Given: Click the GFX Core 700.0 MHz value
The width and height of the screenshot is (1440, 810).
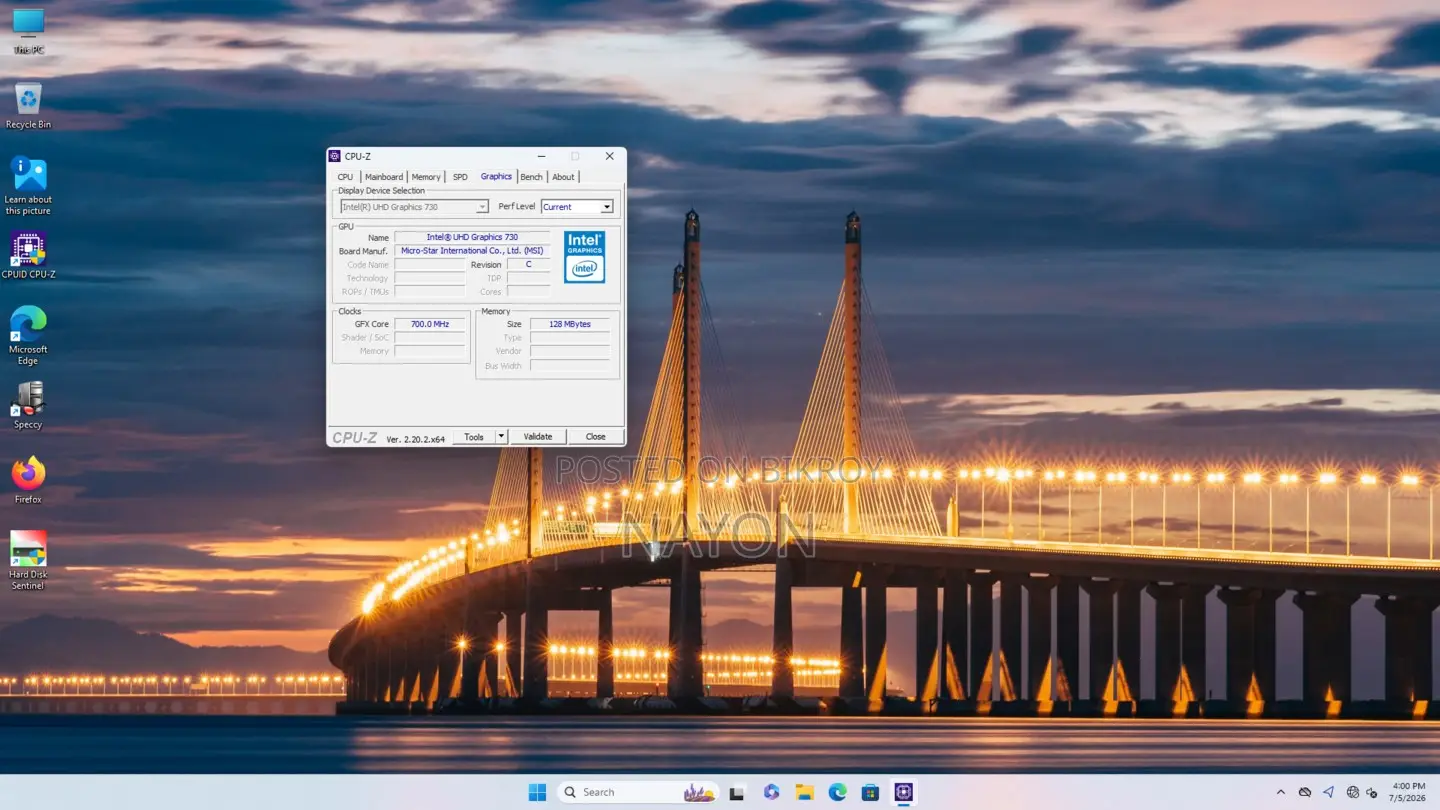Looking at the screenshot, I should [430, 324].
